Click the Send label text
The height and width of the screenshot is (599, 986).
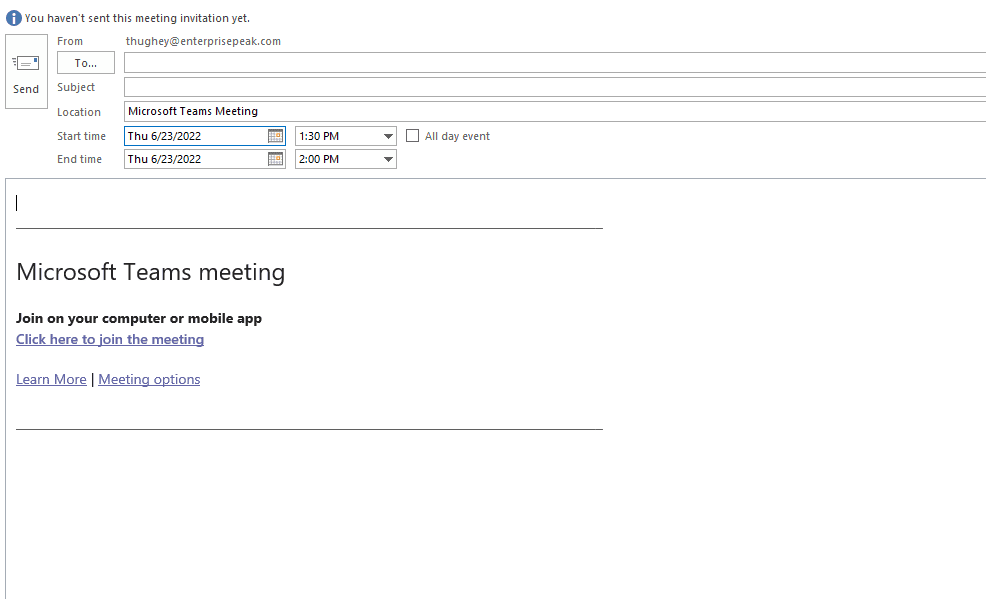pos(26,89)
